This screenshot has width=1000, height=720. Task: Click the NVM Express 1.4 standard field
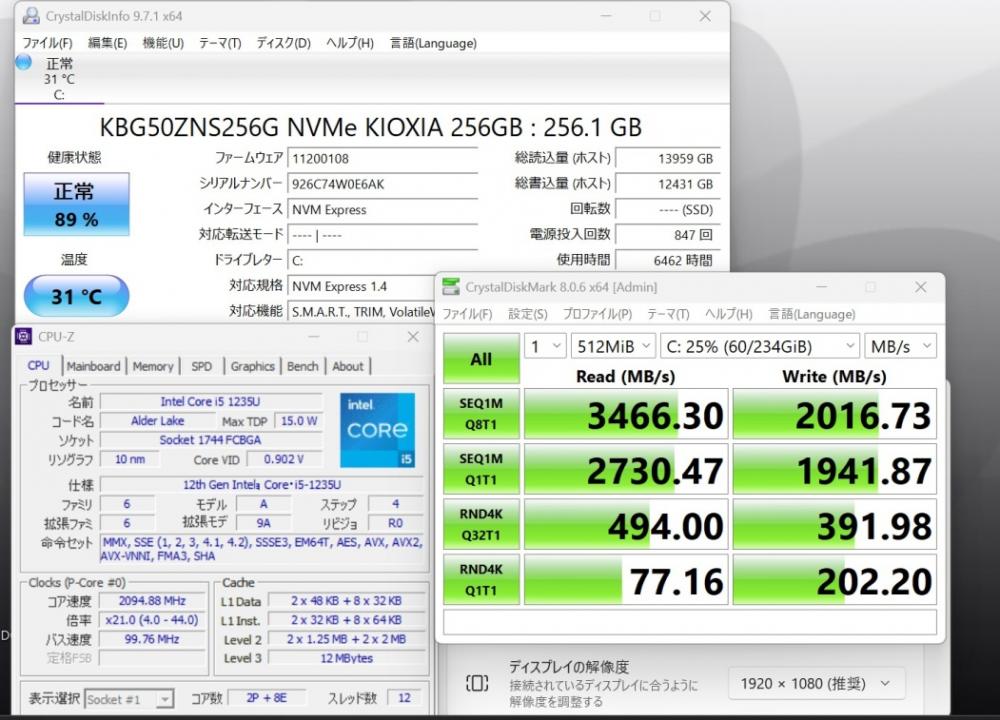pyautogui.click(x=361, y=286)
